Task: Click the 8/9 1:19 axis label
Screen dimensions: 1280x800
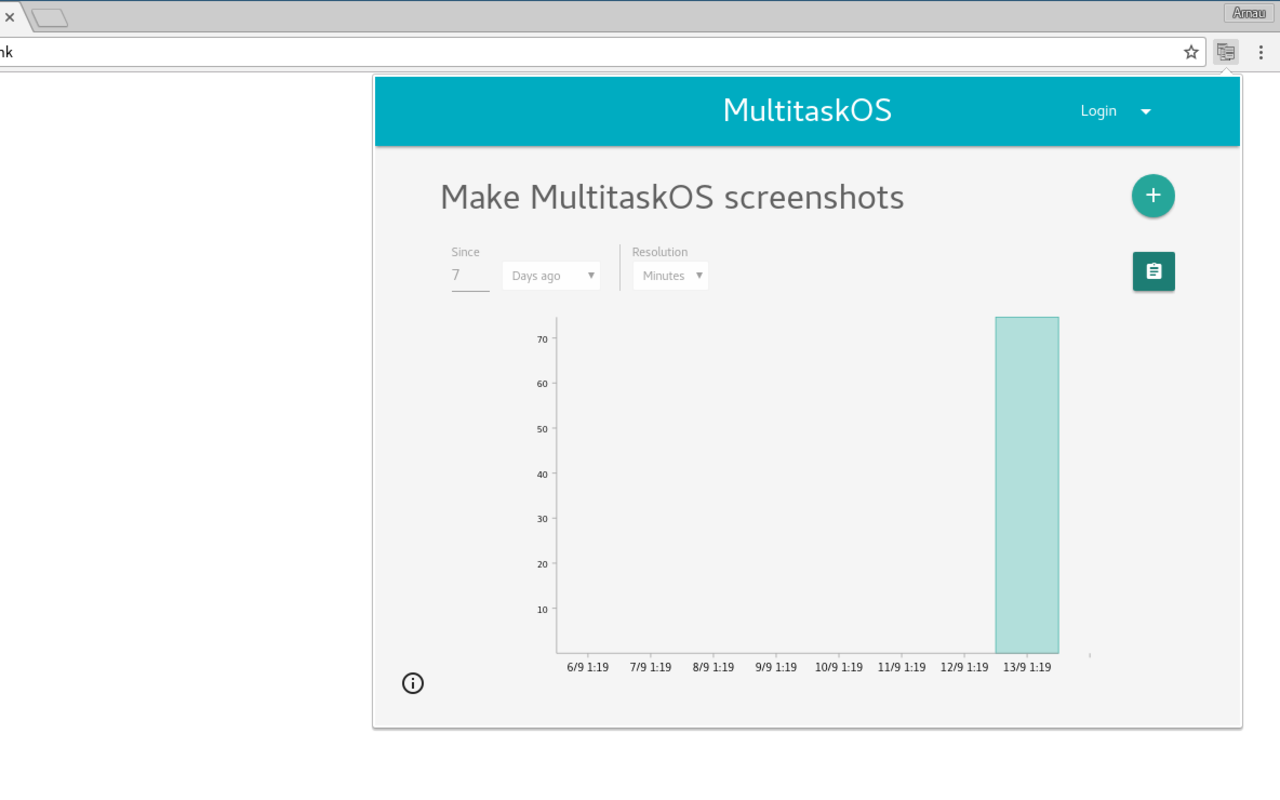Action: pos(713,667)
